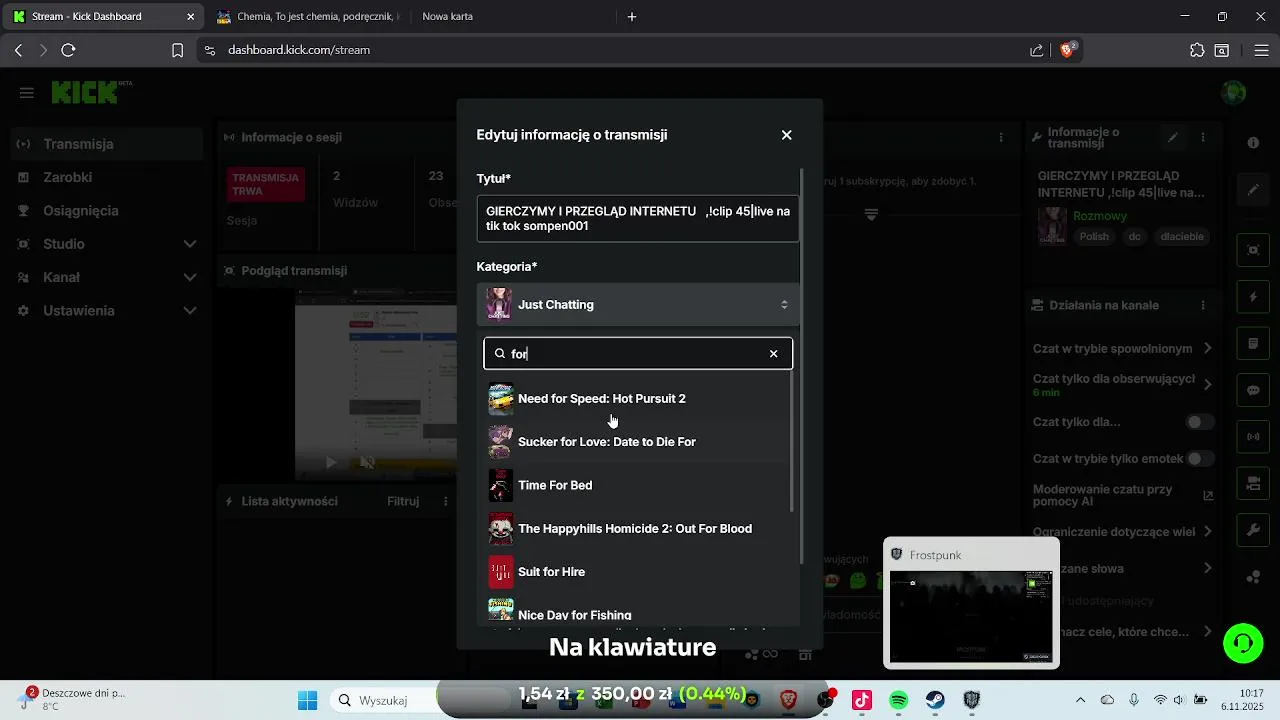Click the chat bubble icon in right sidebar
The width and height of the screenshot is (1280, 720).
[x=1253, y=390]
